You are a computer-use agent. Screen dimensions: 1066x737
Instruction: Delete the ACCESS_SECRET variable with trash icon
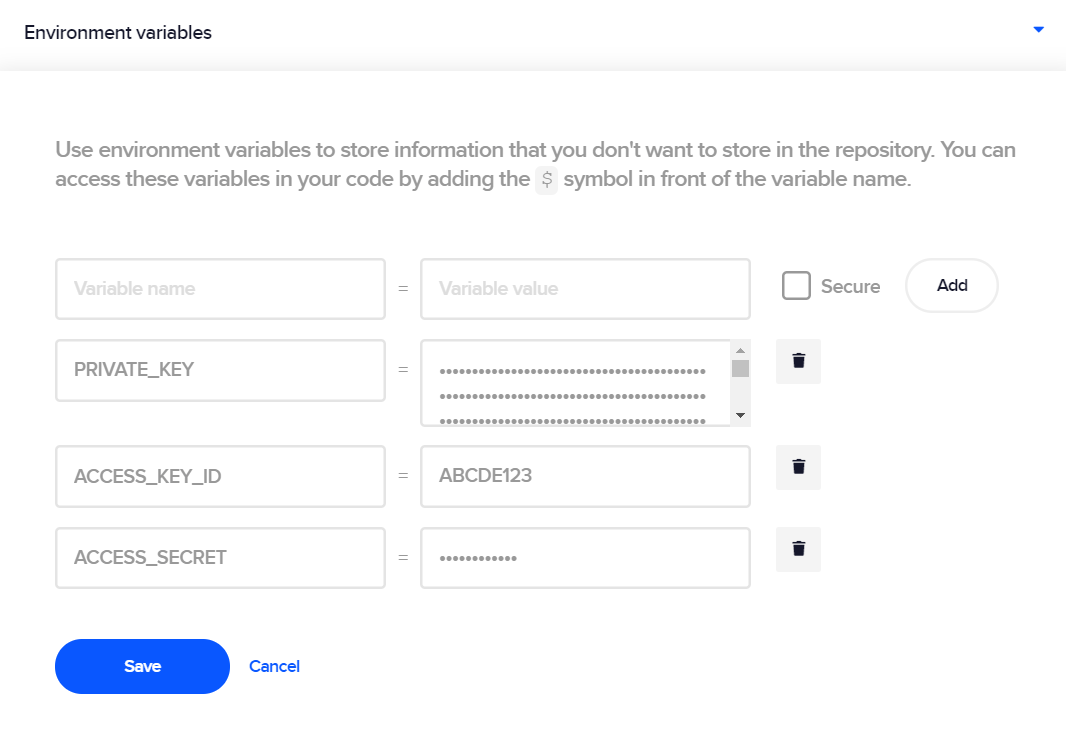798,549
